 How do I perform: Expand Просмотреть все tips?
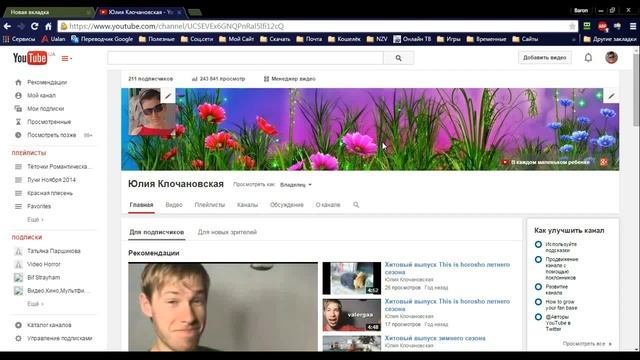pos(587,344)
